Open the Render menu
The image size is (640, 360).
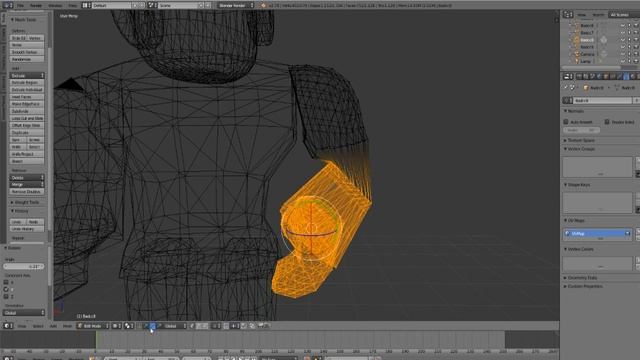(x=36, y=5)
